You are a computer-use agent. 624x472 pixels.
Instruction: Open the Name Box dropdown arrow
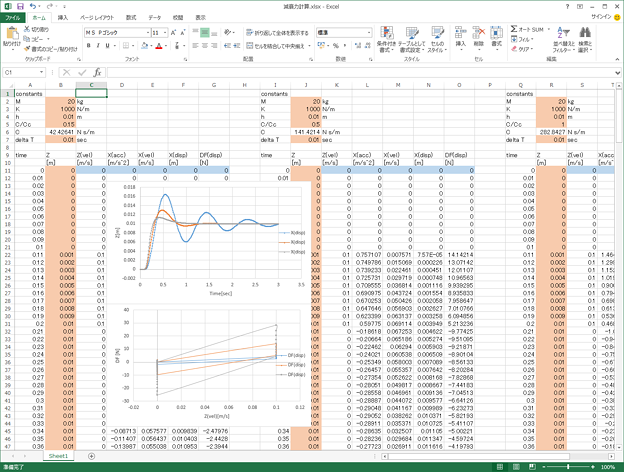coord(41,72)
